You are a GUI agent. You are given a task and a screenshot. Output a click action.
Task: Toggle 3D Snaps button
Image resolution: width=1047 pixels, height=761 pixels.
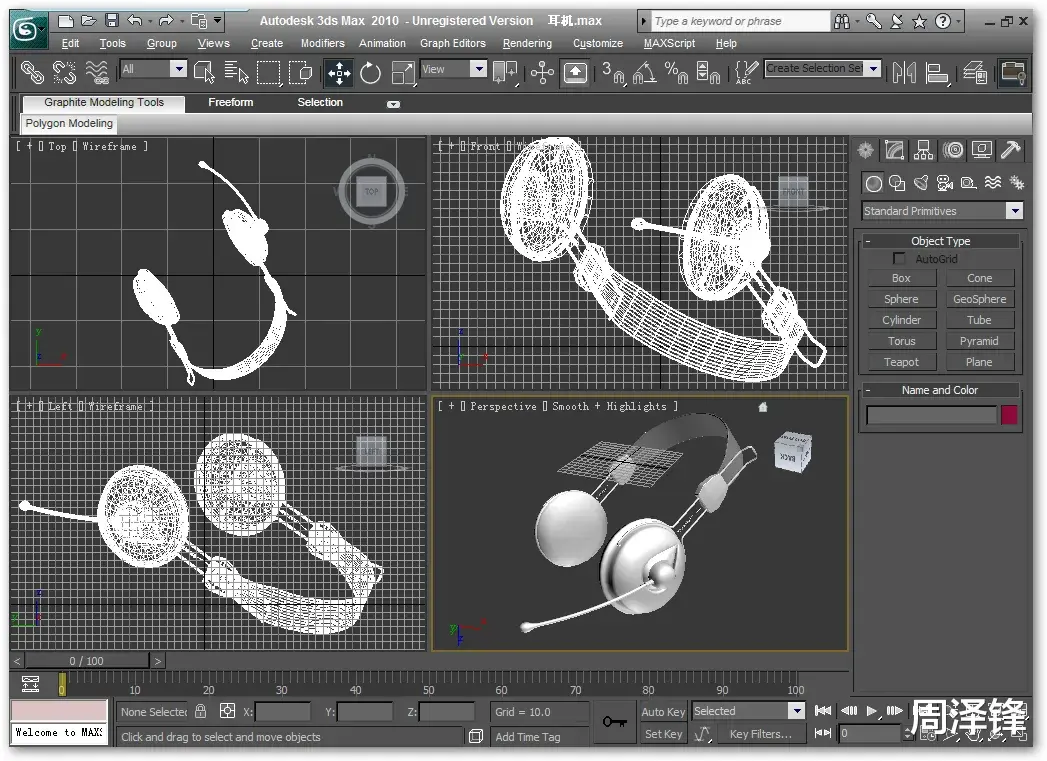pos(613,73)
